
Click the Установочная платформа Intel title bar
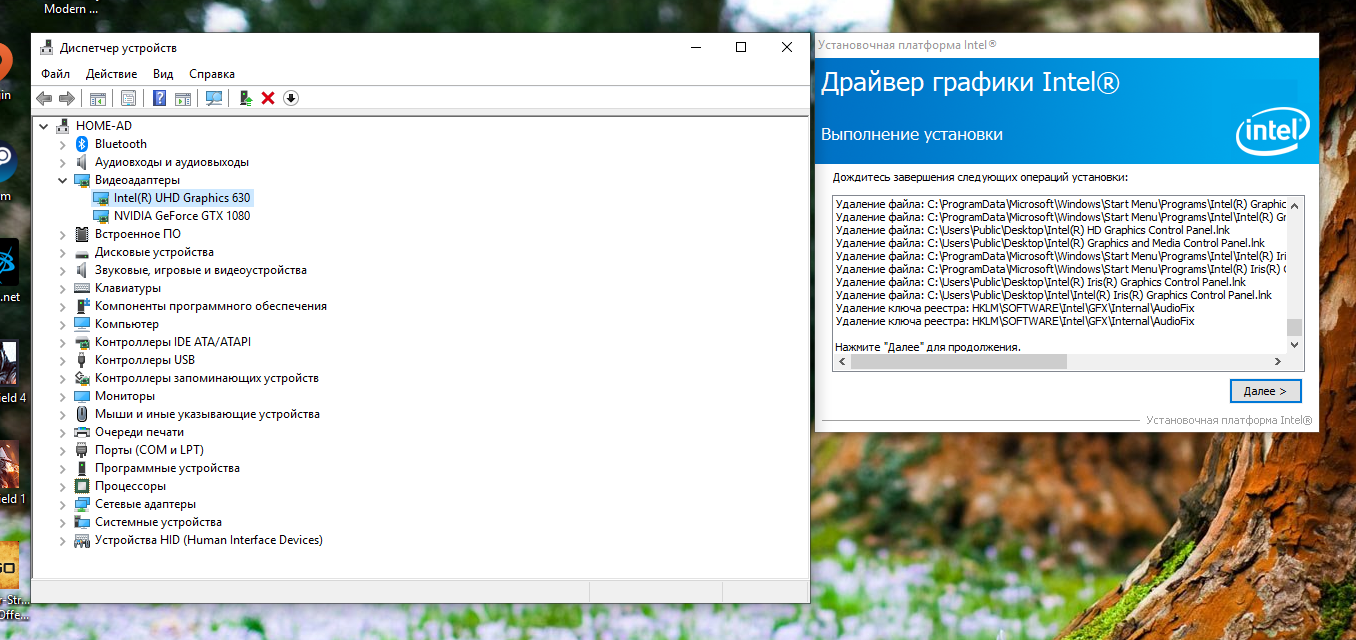point(1067,45)
